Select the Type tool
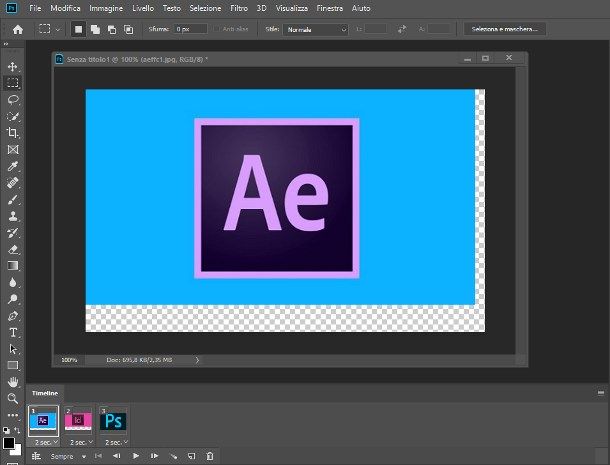 tap(12, 332)
